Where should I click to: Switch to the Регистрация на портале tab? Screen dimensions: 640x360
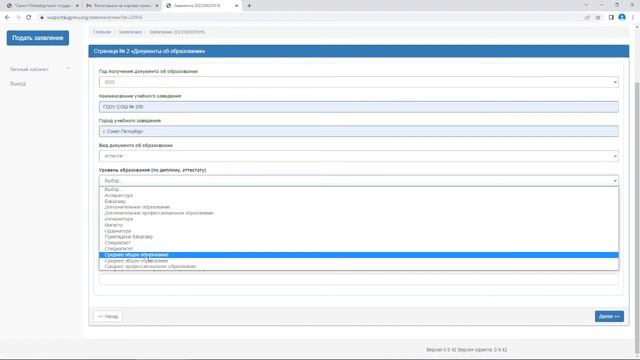click(122, 6)
